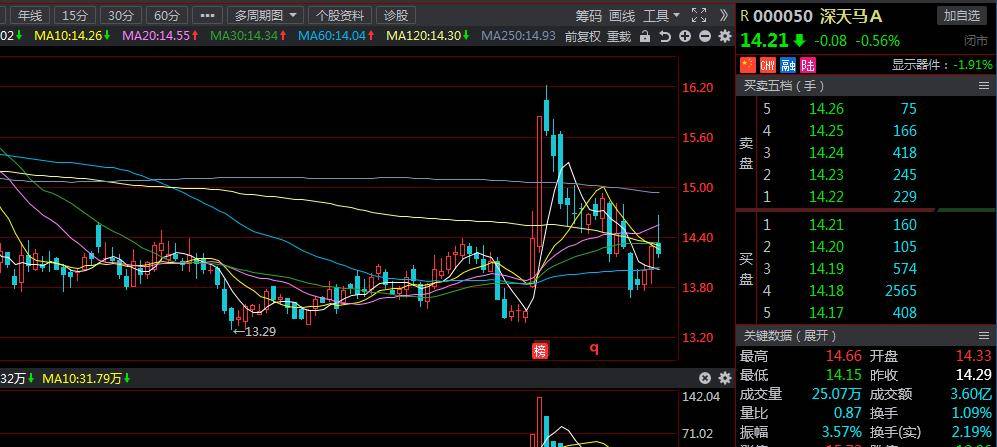Screen dimensions: 997x447
Task: Close the volume sub-chart panel
Action: 705,378
